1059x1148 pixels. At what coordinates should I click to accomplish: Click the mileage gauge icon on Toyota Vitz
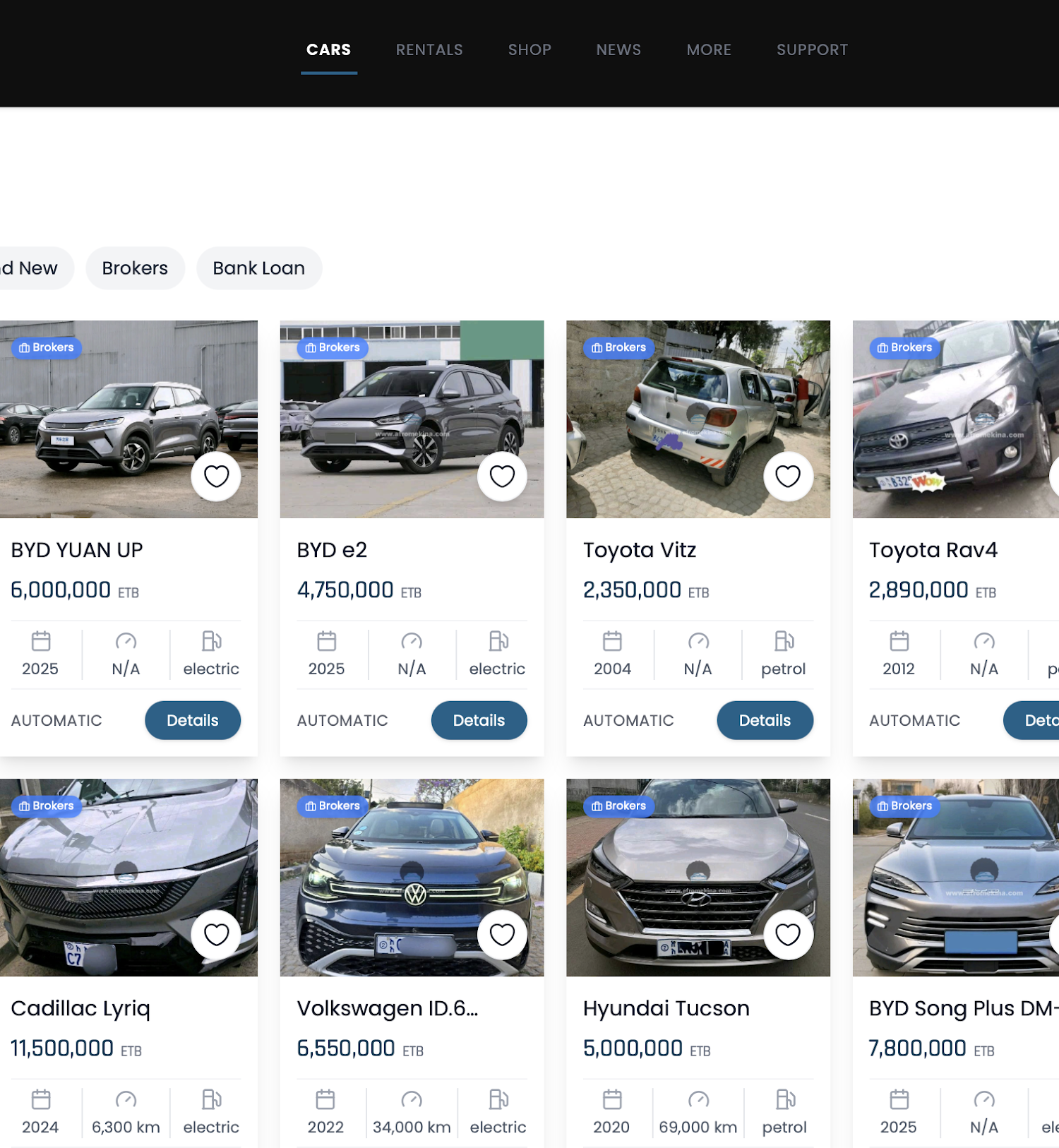click(698, 641)
